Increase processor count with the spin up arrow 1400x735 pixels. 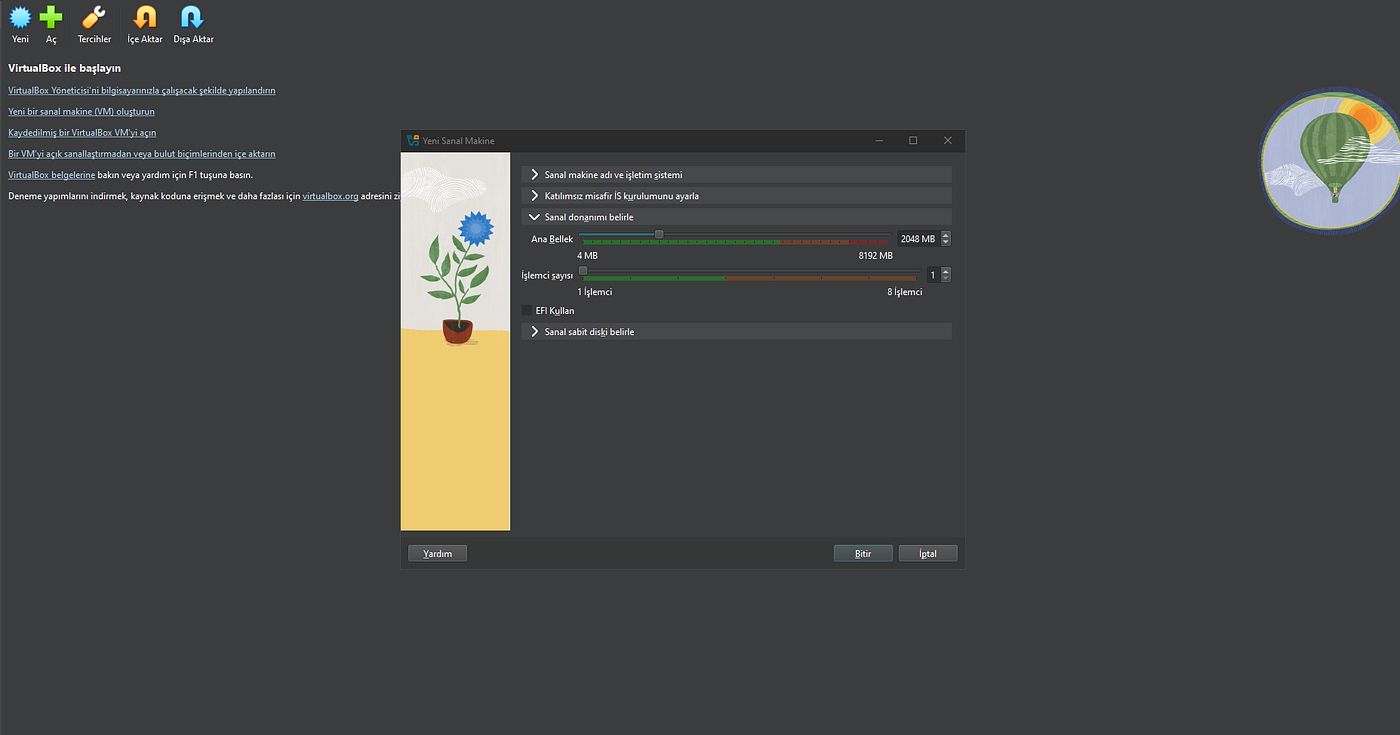[946, 272]
